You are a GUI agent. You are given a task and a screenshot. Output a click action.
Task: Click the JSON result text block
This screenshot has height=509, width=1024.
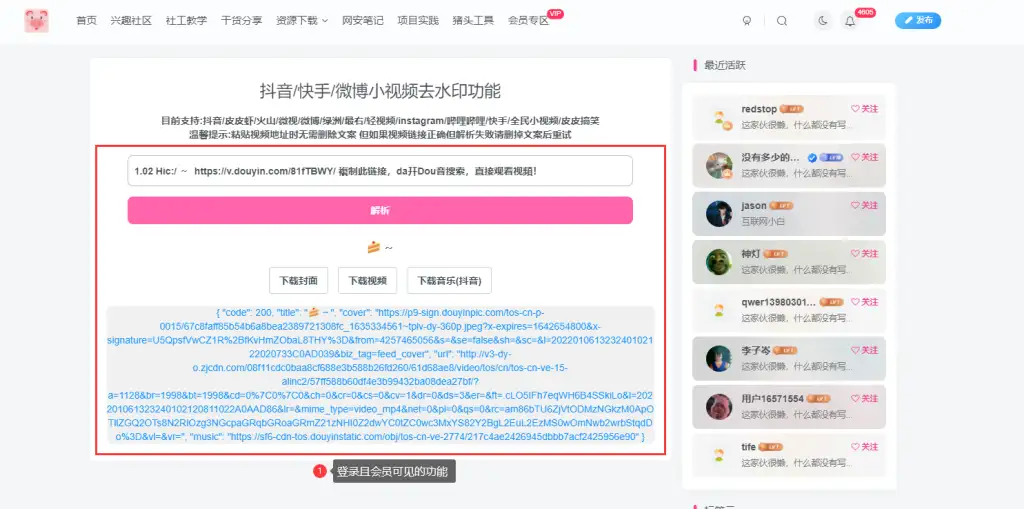[380, 374]
